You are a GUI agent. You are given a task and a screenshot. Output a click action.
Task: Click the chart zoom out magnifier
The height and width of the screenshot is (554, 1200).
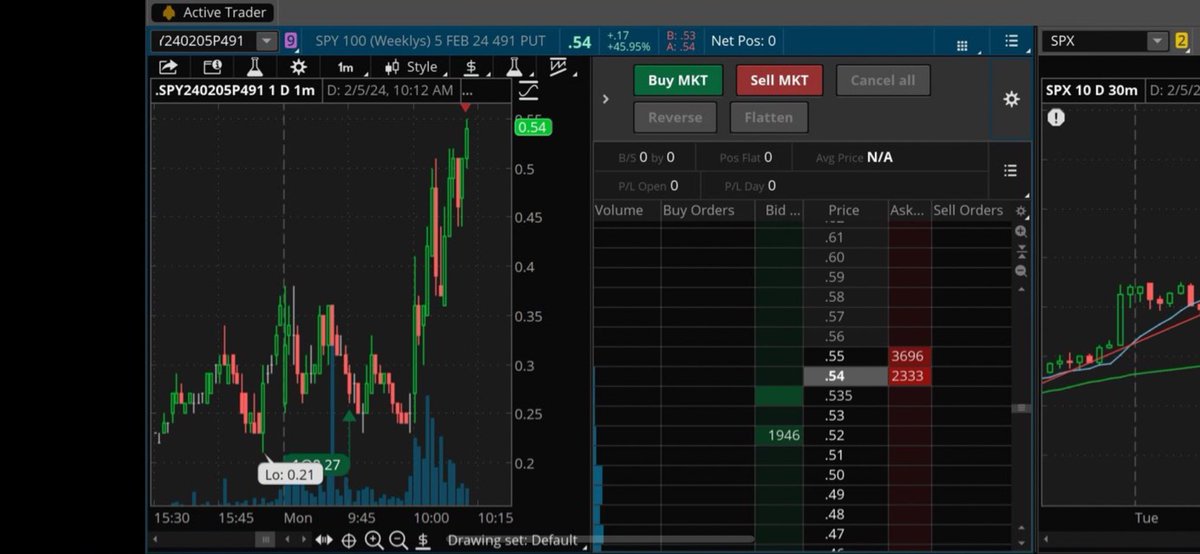398,540
